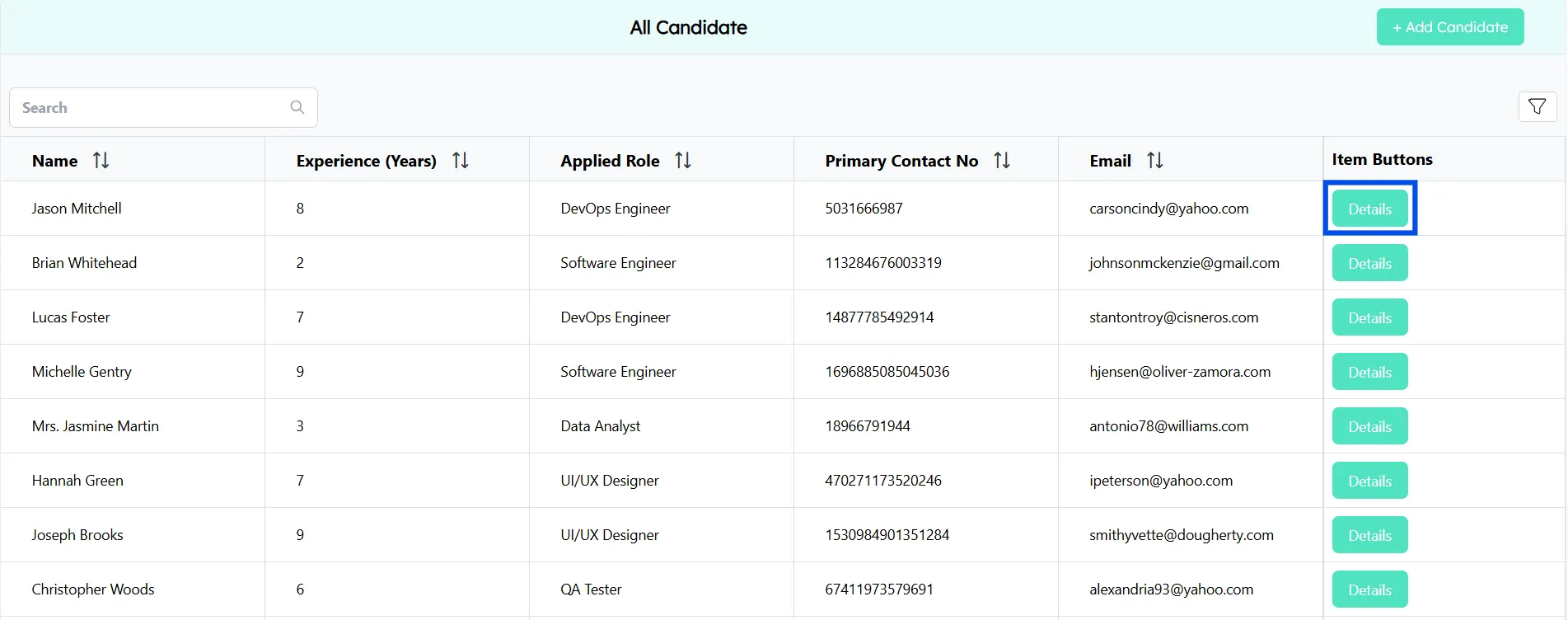Select the name Mrs. Jasmine Martin
Image resolution: width=1568 pixels, height=620 pixels.
[x=96, y=426]
